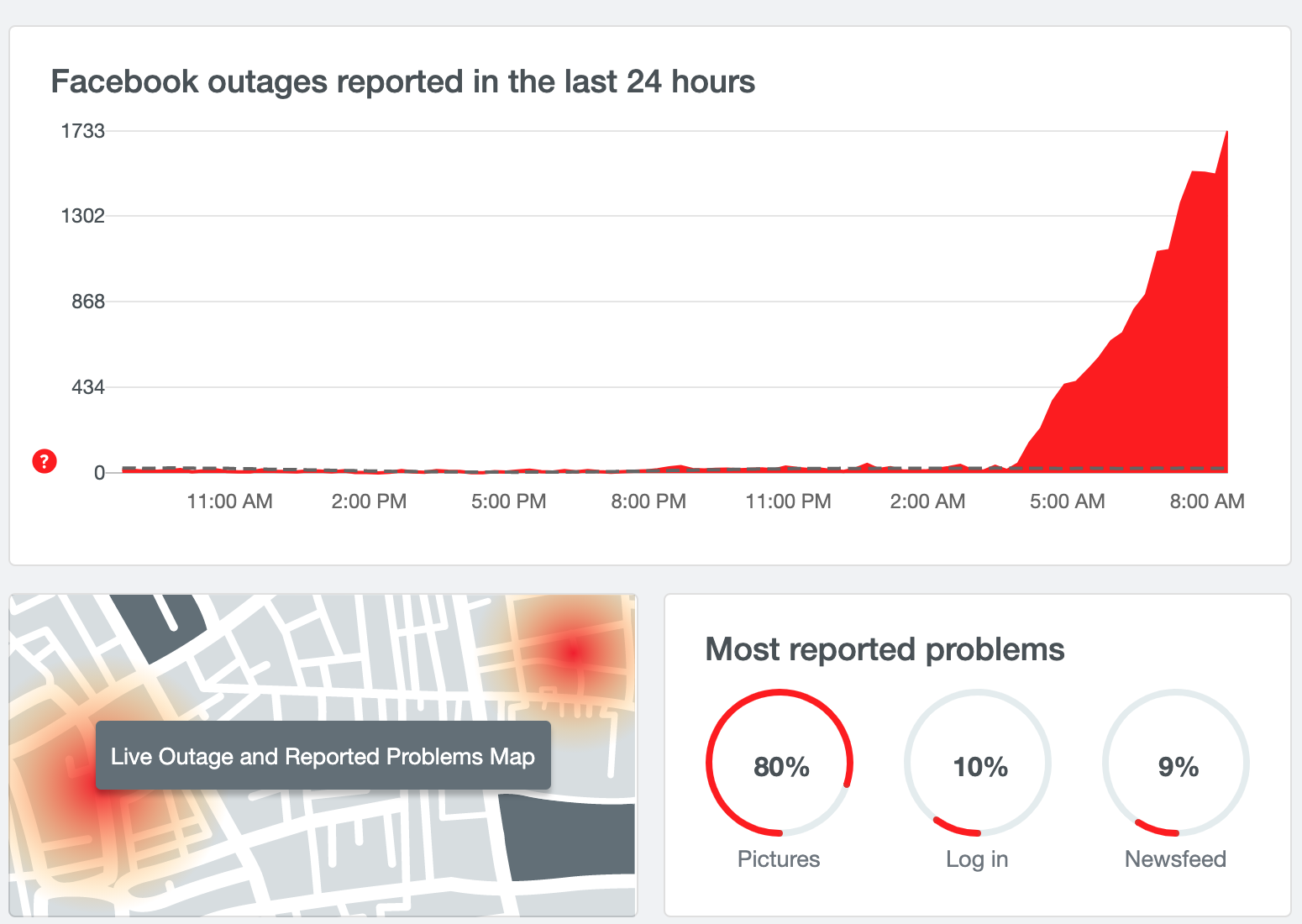The height and width of the screenshot is (924, 1302).
Task: Click the Most reported problems heading
Action: pos(885,649)
